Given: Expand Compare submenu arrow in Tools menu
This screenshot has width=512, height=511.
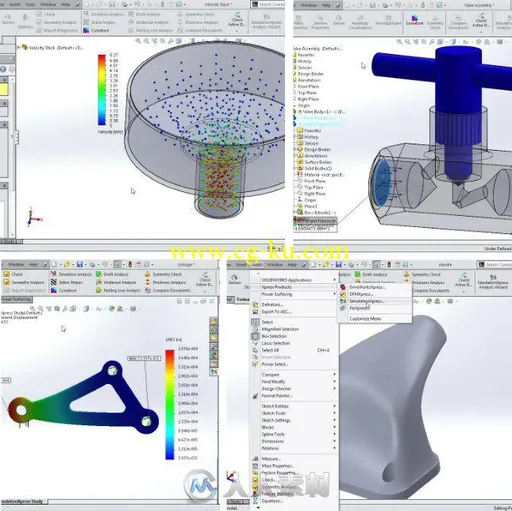Looking at the screenshot, I should pos(334,375).
